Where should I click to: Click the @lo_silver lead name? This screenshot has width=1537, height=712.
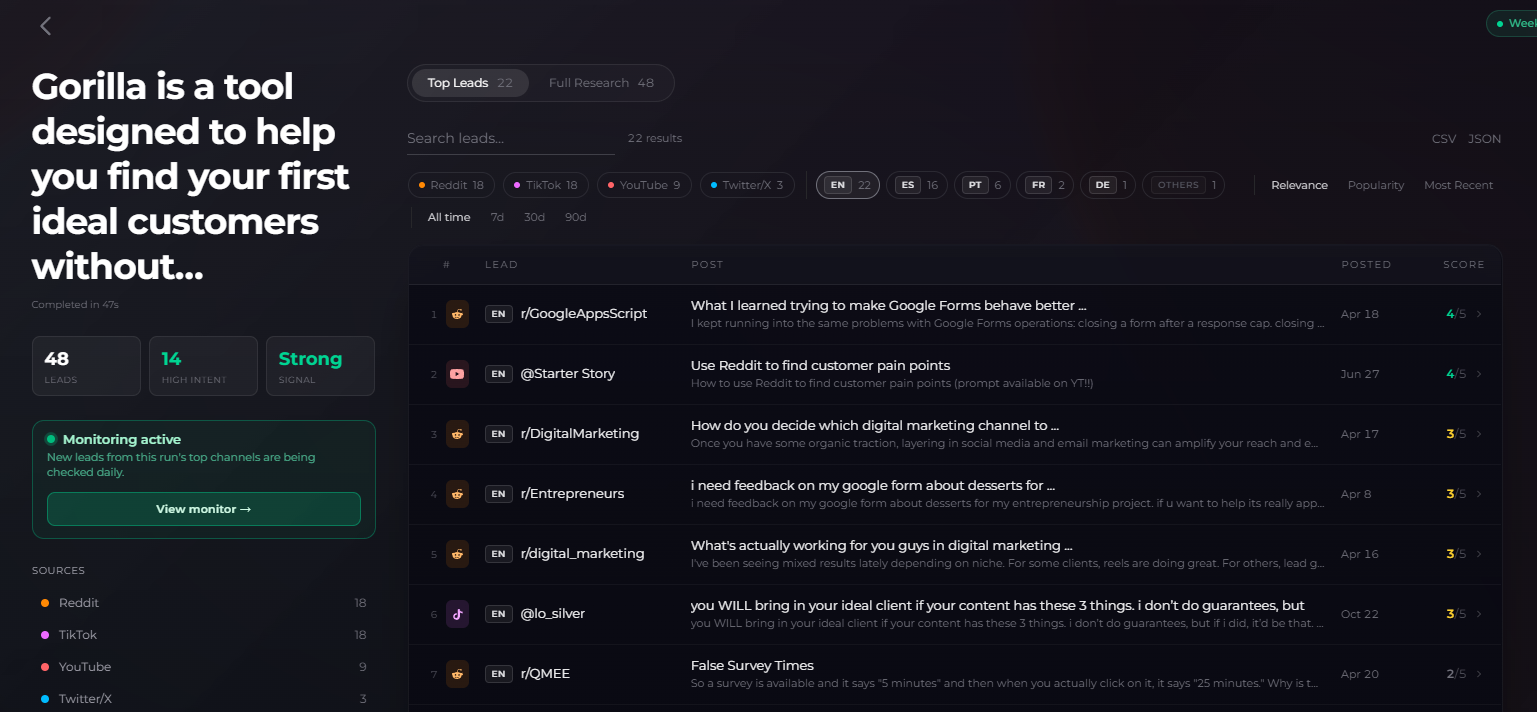pos(553,614)
